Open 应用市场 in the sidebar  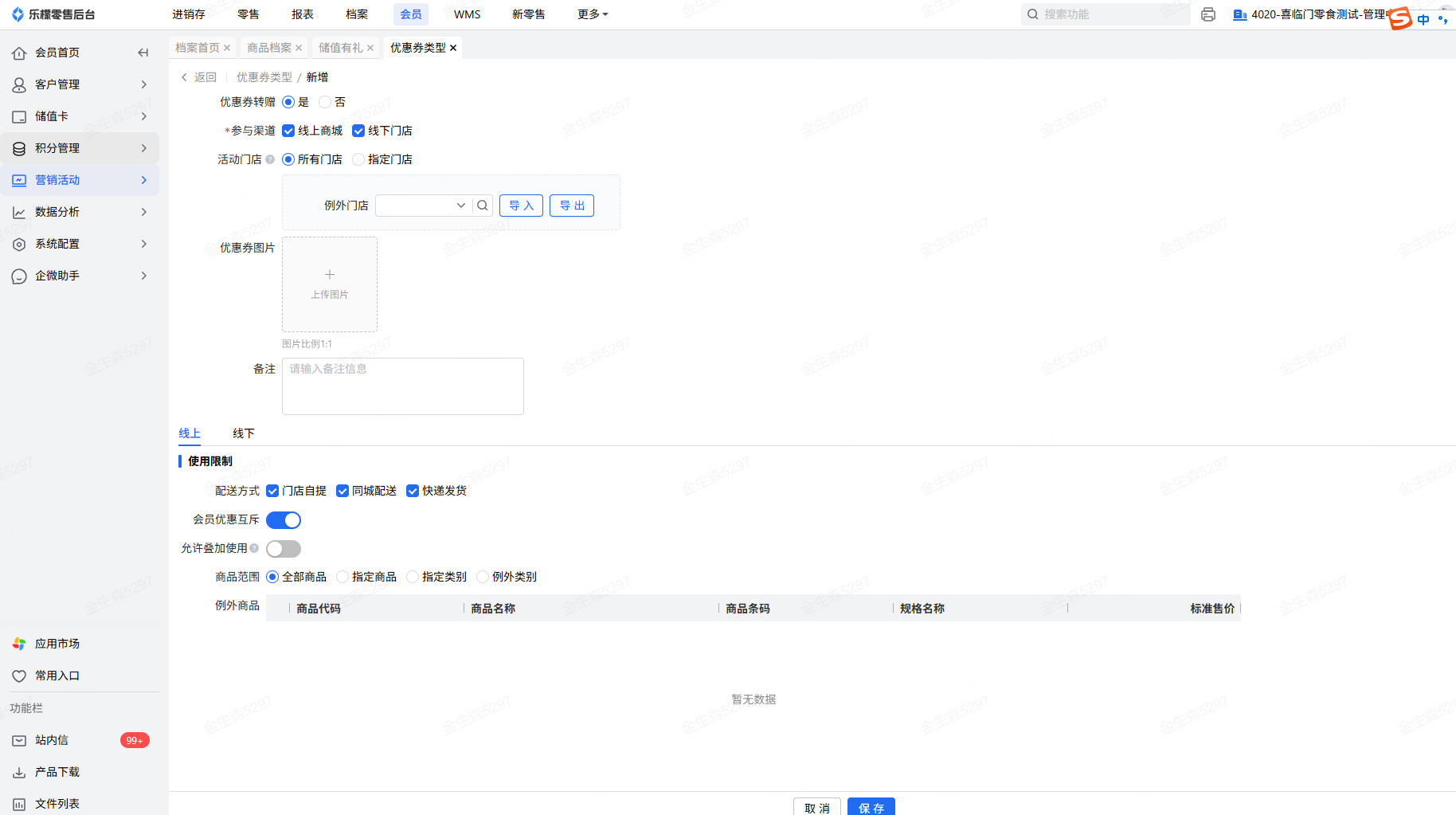[x=57, y=644]
